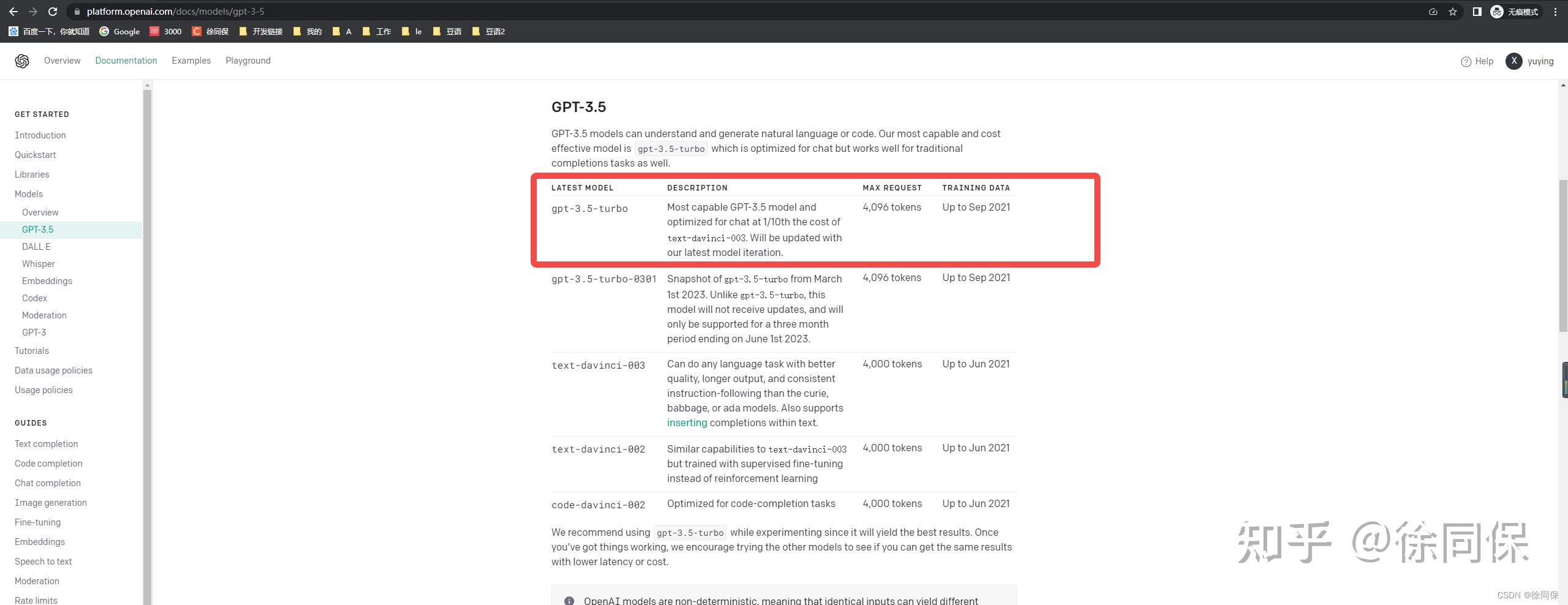Screen dimensions: 1568x605
Task: Open Image generation guide
Action: (x=51, y=503)
